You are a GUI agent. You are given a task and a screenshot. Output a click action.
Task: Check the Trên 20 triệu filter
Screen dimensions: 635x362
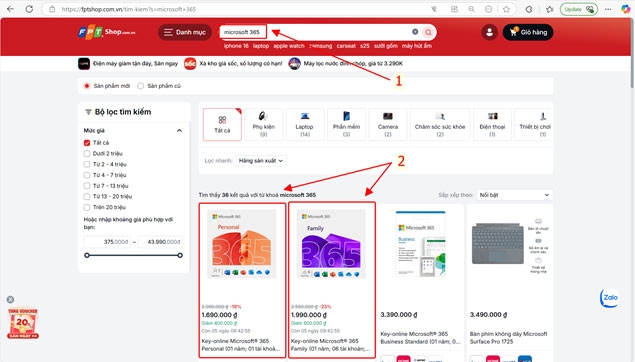point(87,207)
